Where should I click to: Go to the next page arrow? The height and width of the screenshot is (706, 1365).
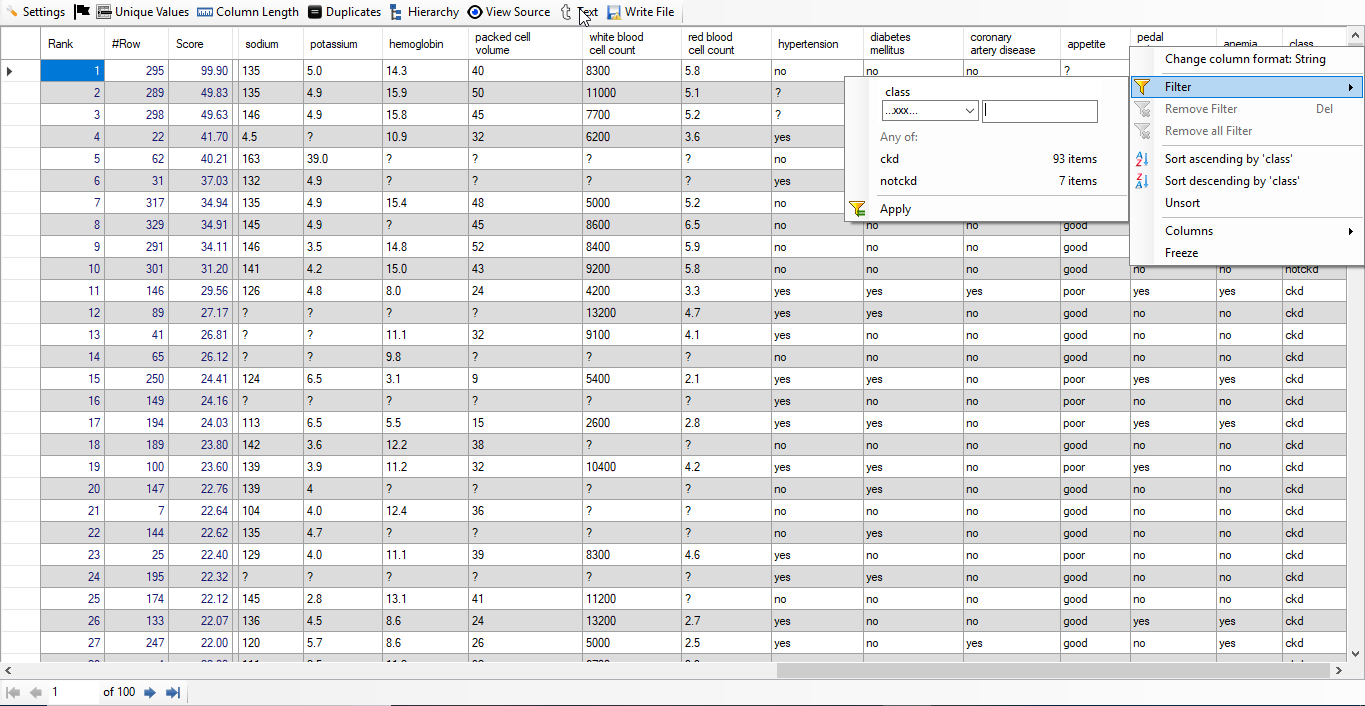click(150, 692)
